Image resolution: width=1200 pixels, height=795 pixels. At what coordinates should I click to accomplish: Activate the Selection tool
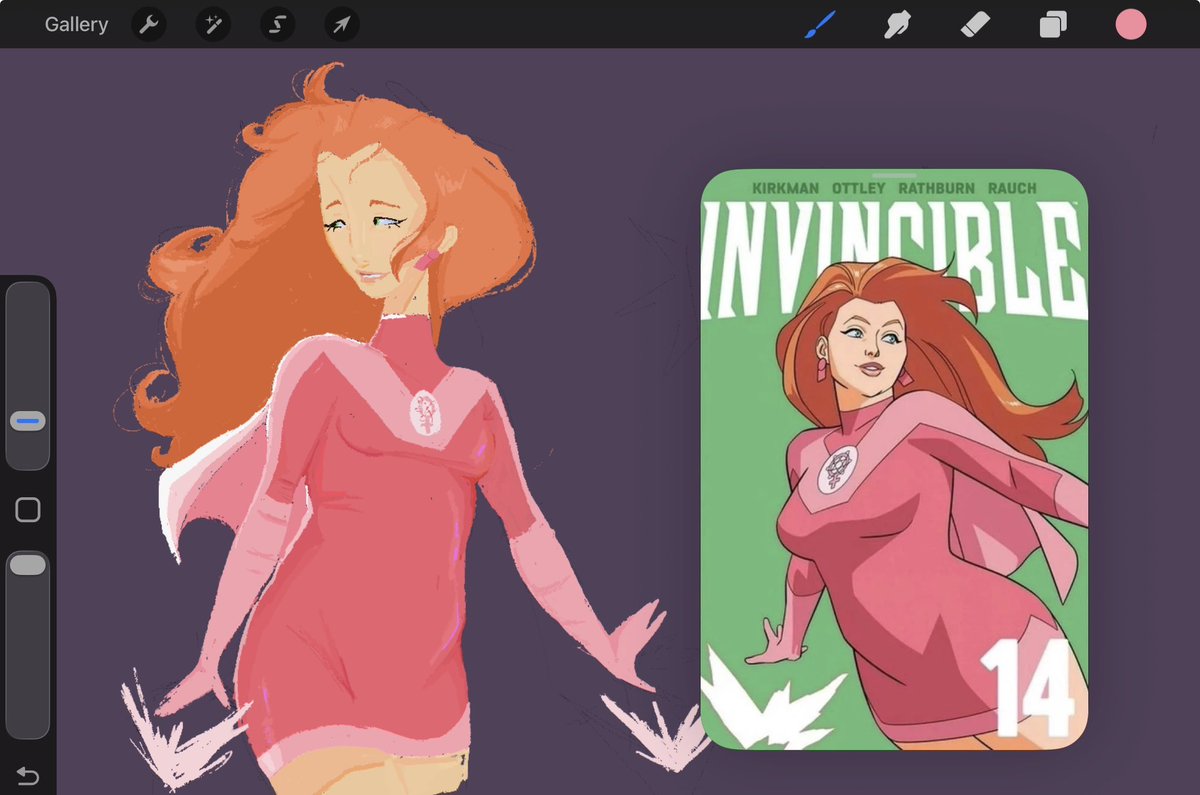[x=277, y=24]
